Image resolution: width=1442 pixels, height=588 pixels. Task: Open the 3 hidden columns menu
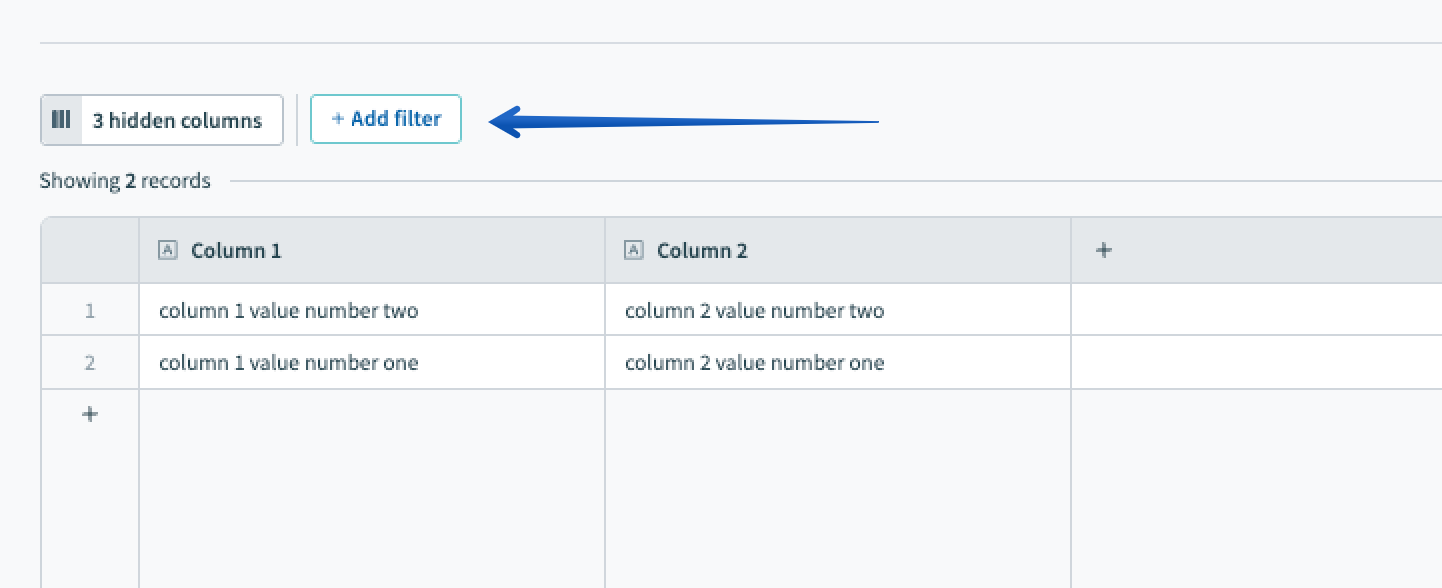(177, 120)
